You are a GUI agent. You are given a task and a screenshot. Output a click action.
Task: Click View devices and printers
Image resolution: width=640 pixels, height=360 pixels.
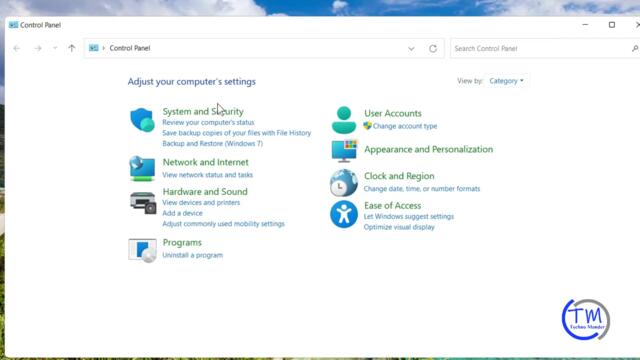click(201, 202)
